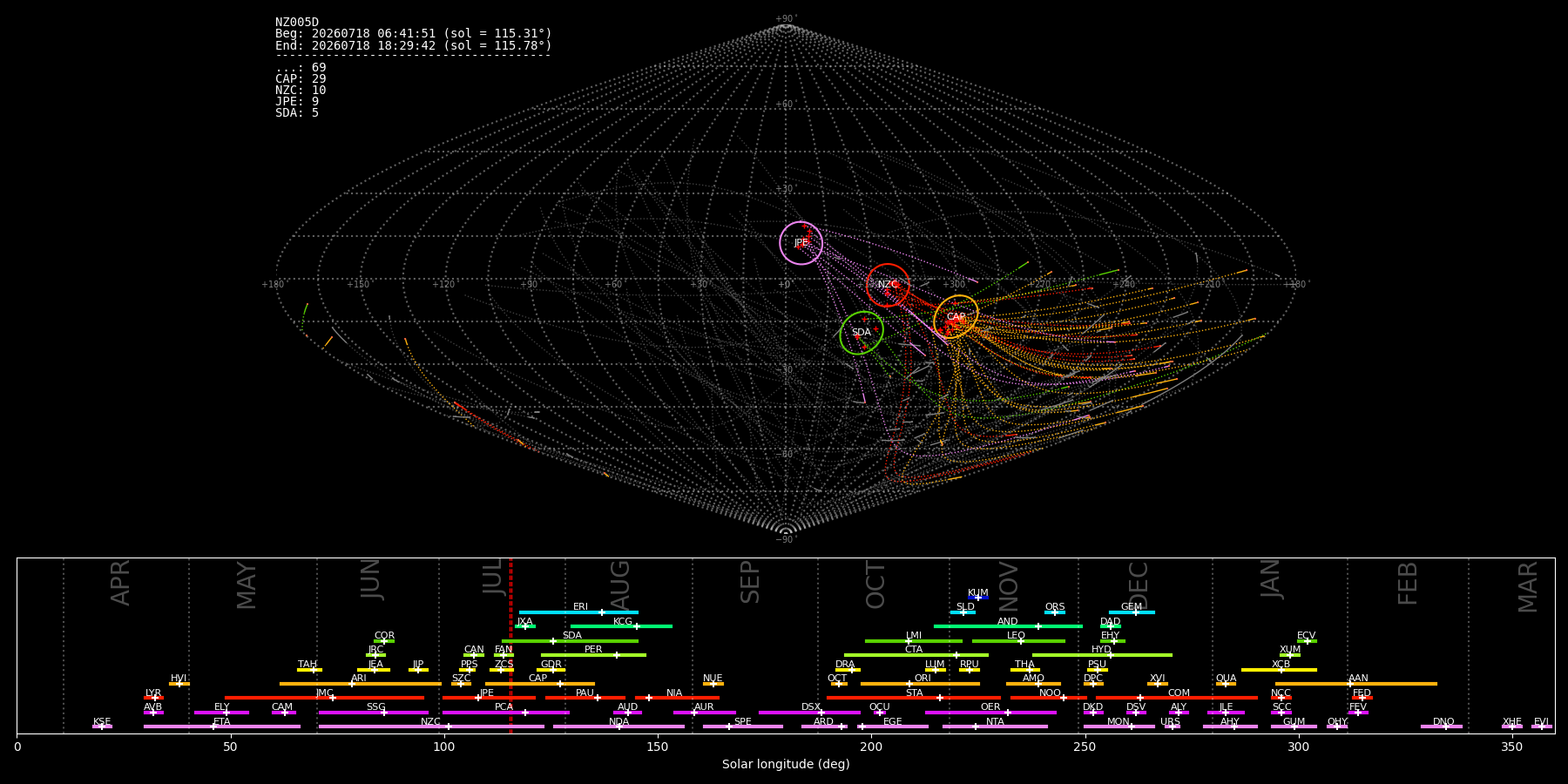This screenshot has height=784, width=1568.
Task: Click the 'SDA: 5' count in the header list
Action: pos(297,113)
